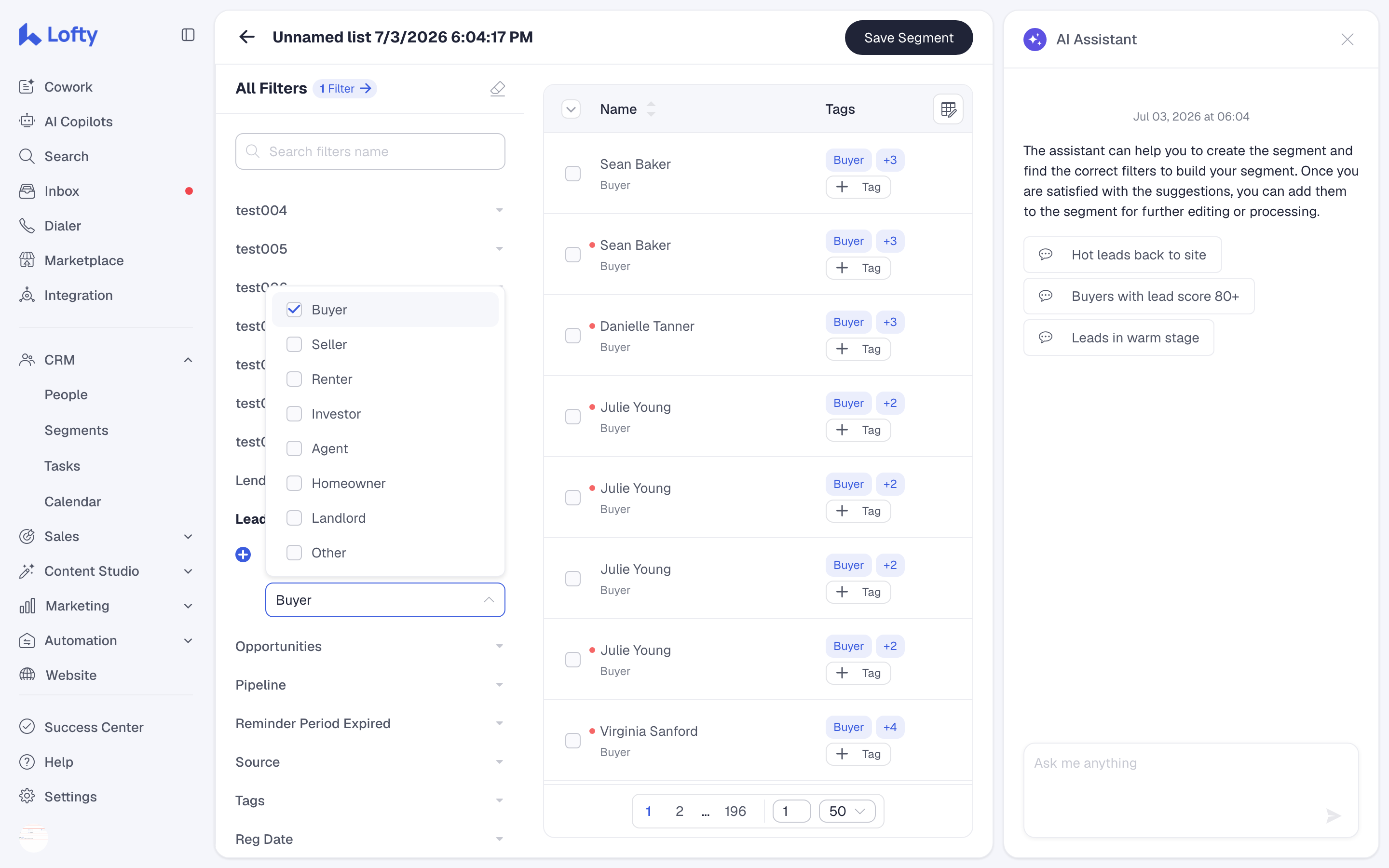1389x868 pixels.
Task: Send message with the paper plane icon
Action: point(1334,816)
